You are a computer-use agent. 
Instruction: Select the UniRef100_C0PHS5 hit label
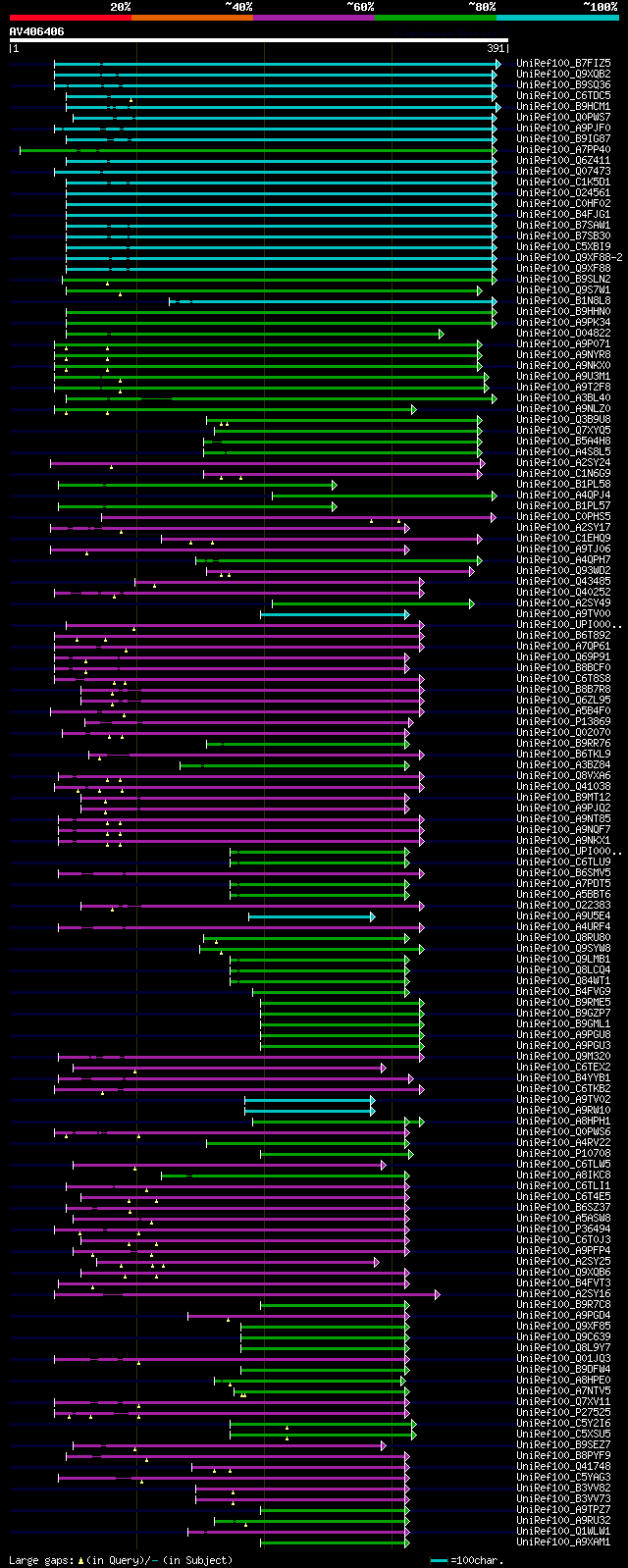[x=563, y=516]
